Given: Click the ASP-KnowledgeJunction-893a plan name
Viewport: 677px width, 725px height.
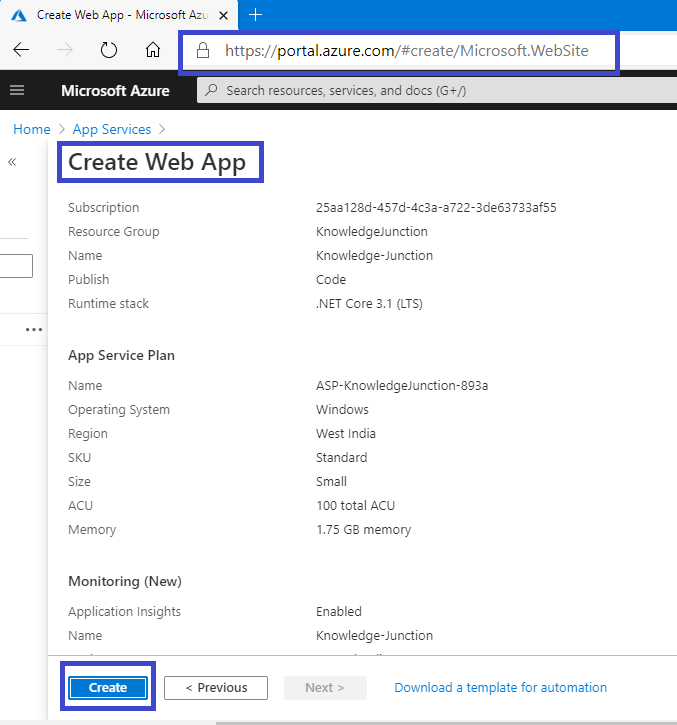Looking at the screenshot, I should coord(402,386).
